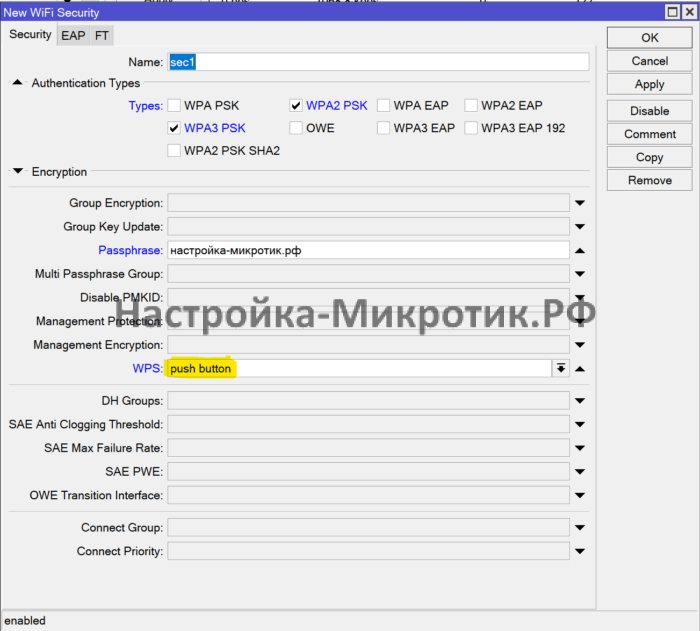Click the Copy button
Screen dimensions: 700x631
coord(650,157)
